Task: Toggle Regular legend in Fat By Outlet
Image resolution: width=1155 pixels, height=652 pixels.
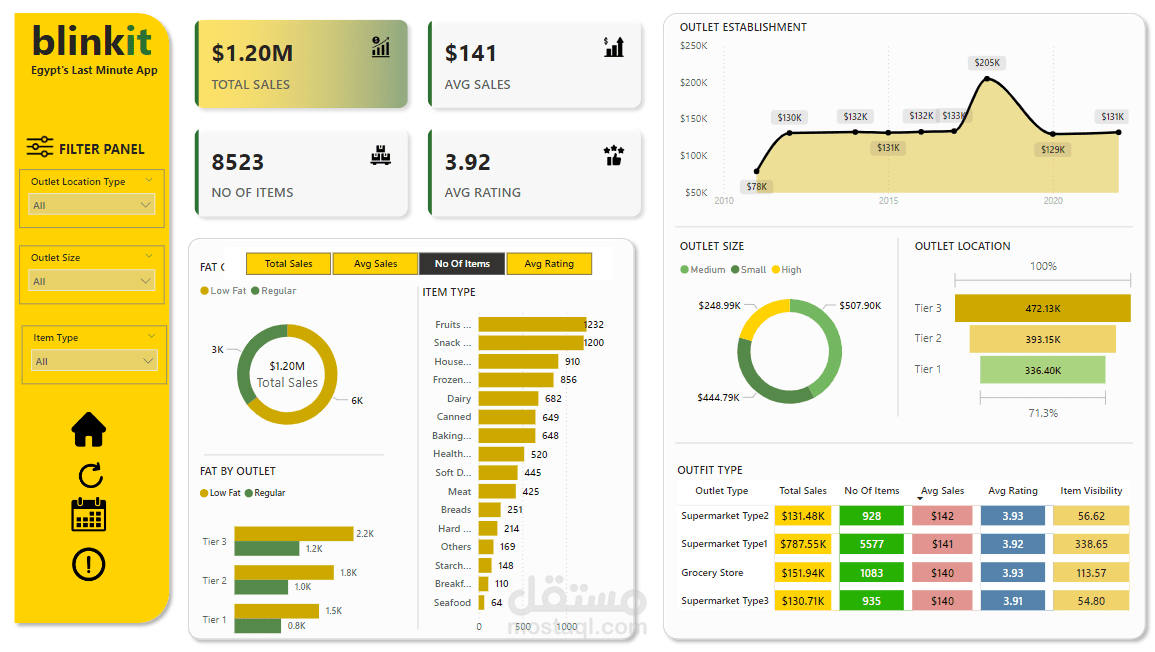Action: pos(265,493)
